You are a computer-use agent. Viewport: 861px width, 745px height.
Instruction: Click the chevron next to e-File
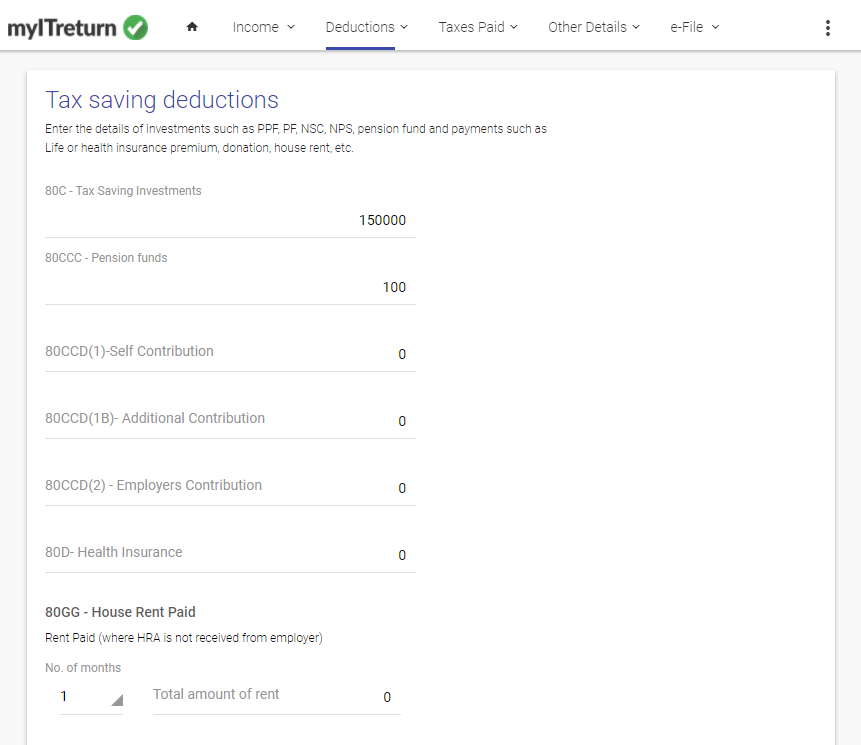point(715,27)
